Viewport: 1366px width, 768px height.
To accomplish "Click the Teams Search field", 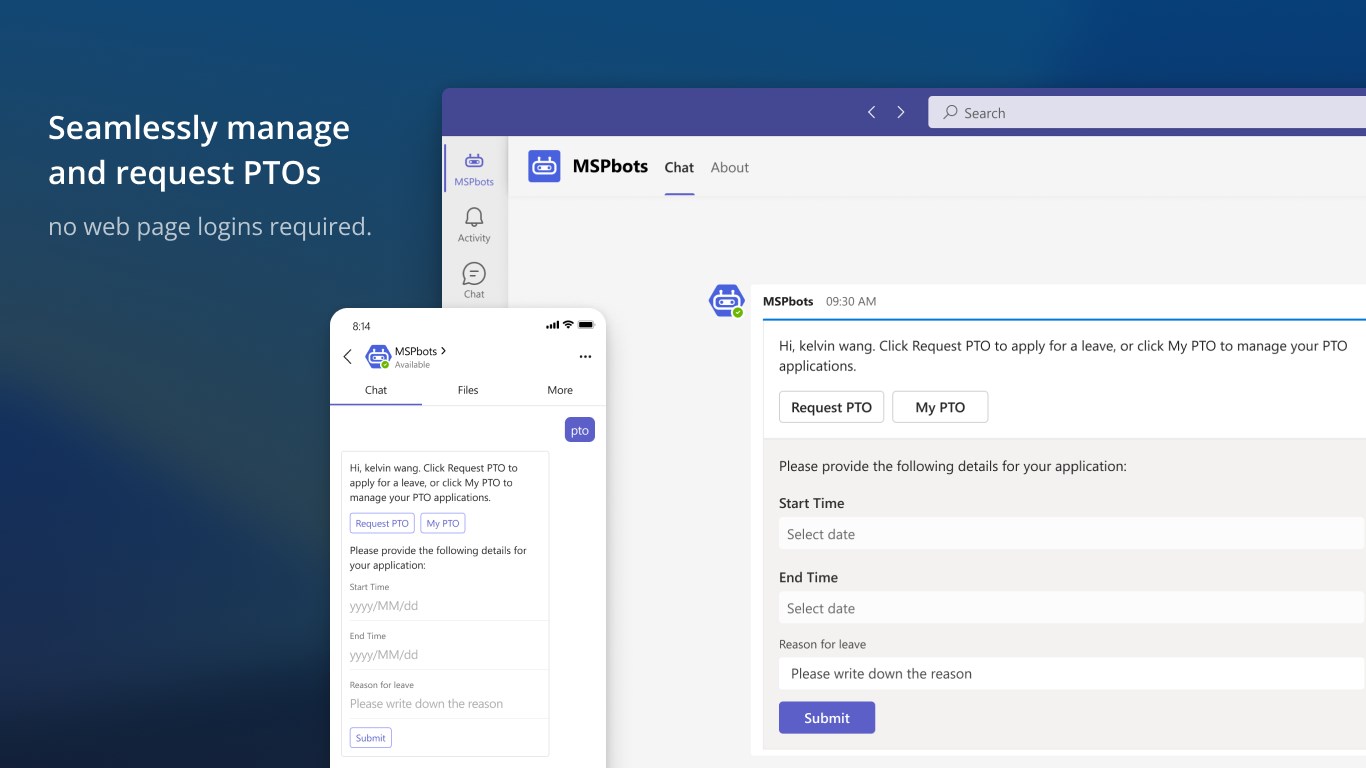I will 1147,112.
